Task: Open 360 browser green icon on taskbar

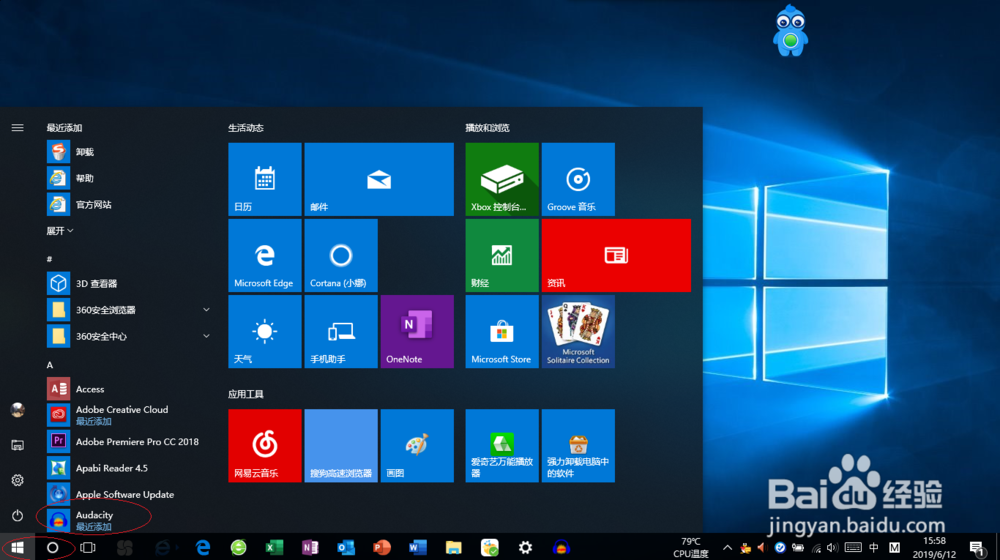Action: 239,547
